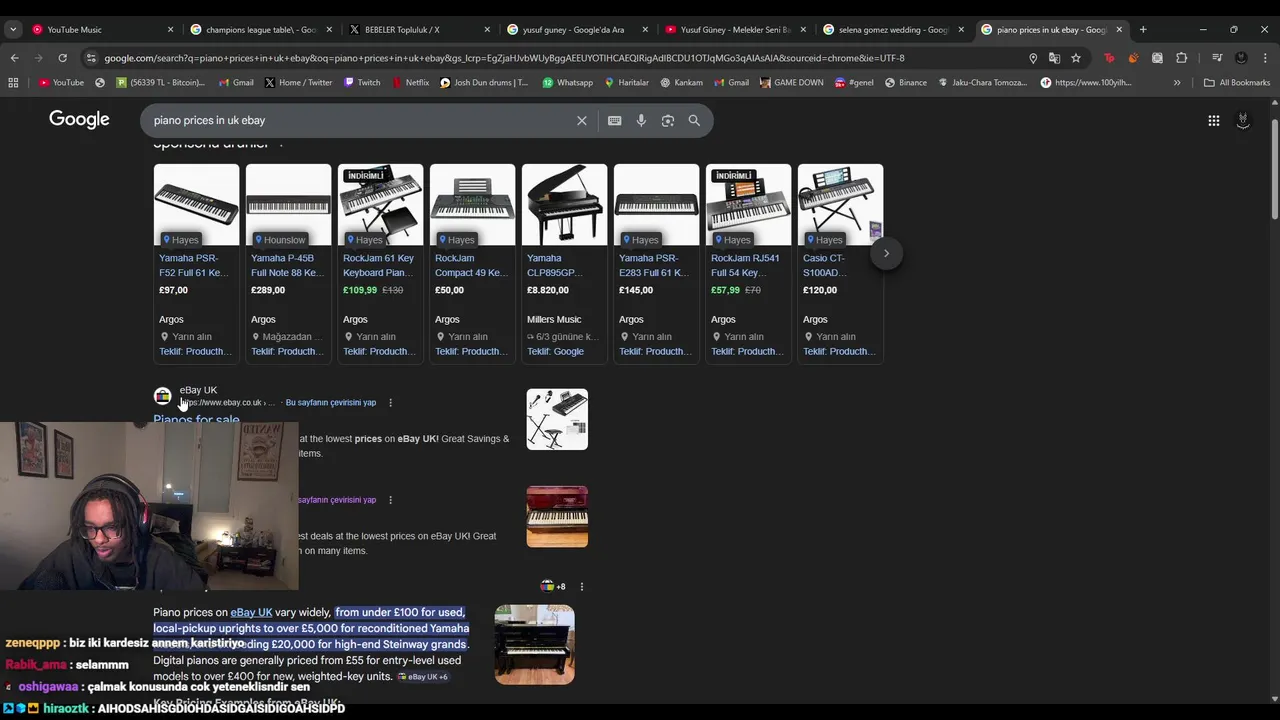
Task: Open keyboard thumbnail beside eBay UK result
Action: 557,419
